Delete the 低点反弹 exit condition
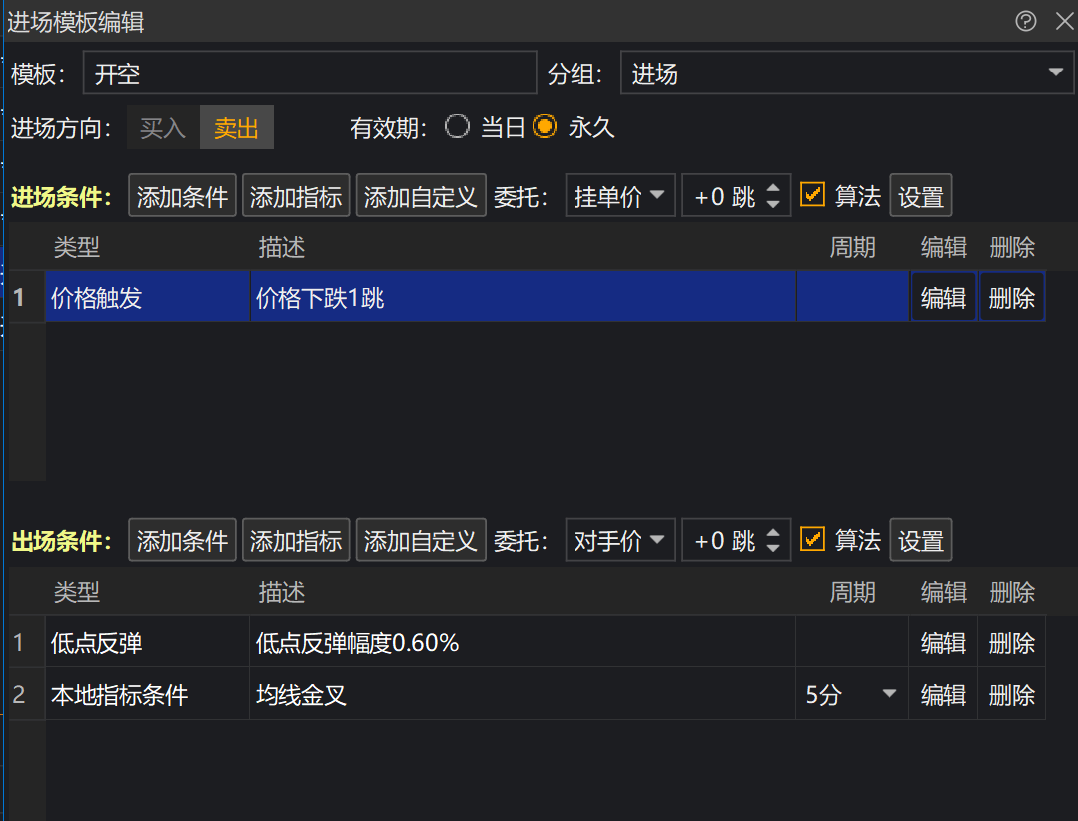Screen dimensions: 1078x821 [1011, 643]
